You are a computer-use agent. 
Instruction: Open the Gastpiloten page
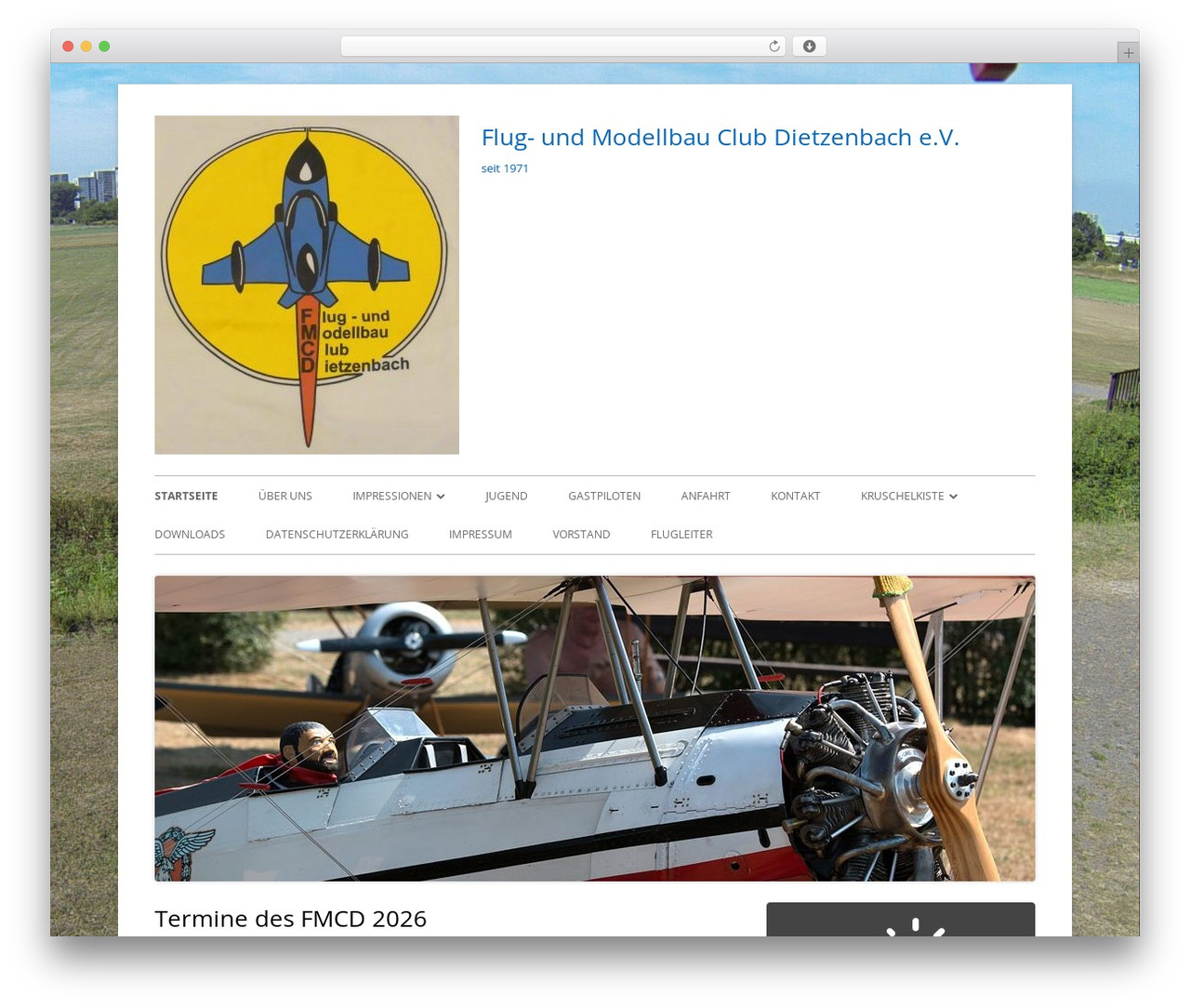[604, 496]
